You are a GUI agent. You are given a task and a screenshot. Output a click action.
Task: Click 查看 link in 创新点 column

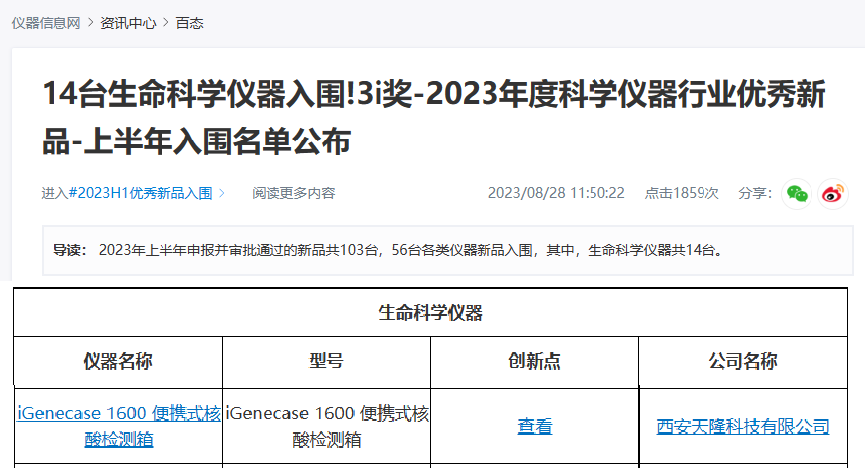point(534,427)
